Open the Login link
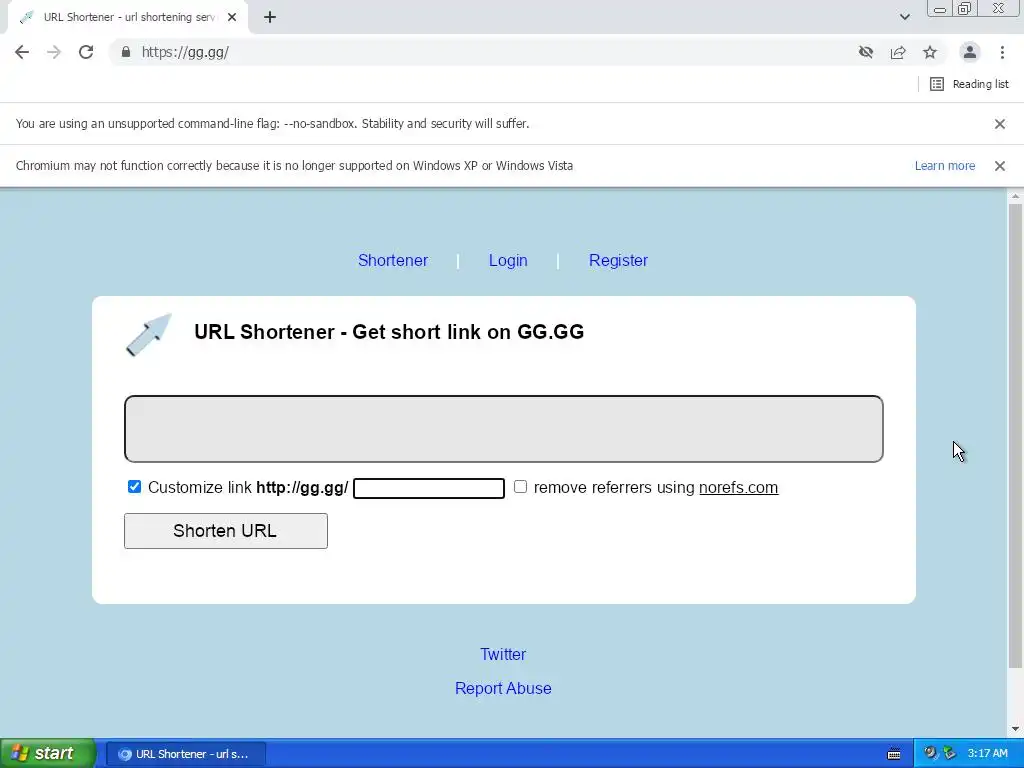The image size is (1024, 768). tap(507, 260)
